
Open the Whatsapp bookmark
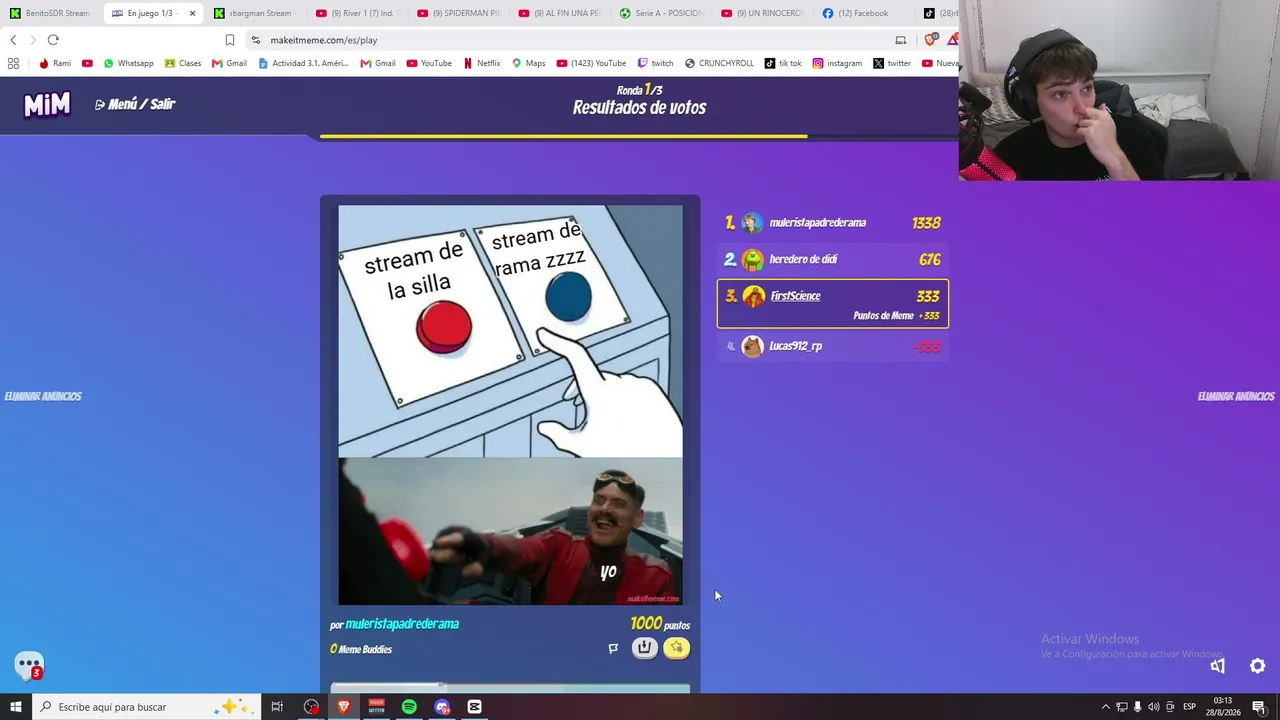click(128, 63)
